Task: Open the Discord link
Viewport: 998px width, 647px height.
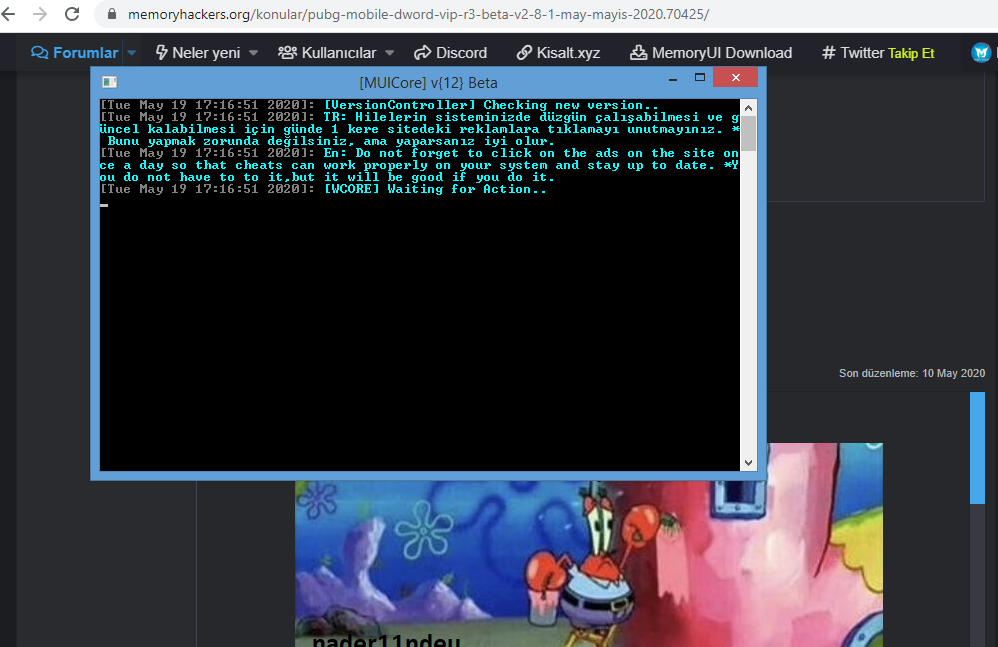Action: pyautogui.click(x=451, y=53)
